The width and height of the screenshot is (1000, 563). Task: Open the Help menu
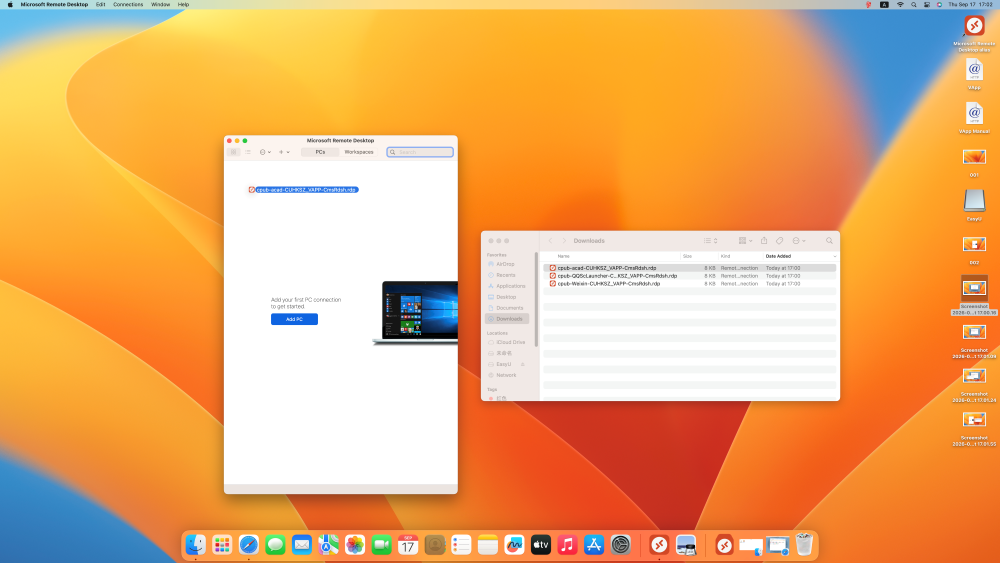coord(183,4)
